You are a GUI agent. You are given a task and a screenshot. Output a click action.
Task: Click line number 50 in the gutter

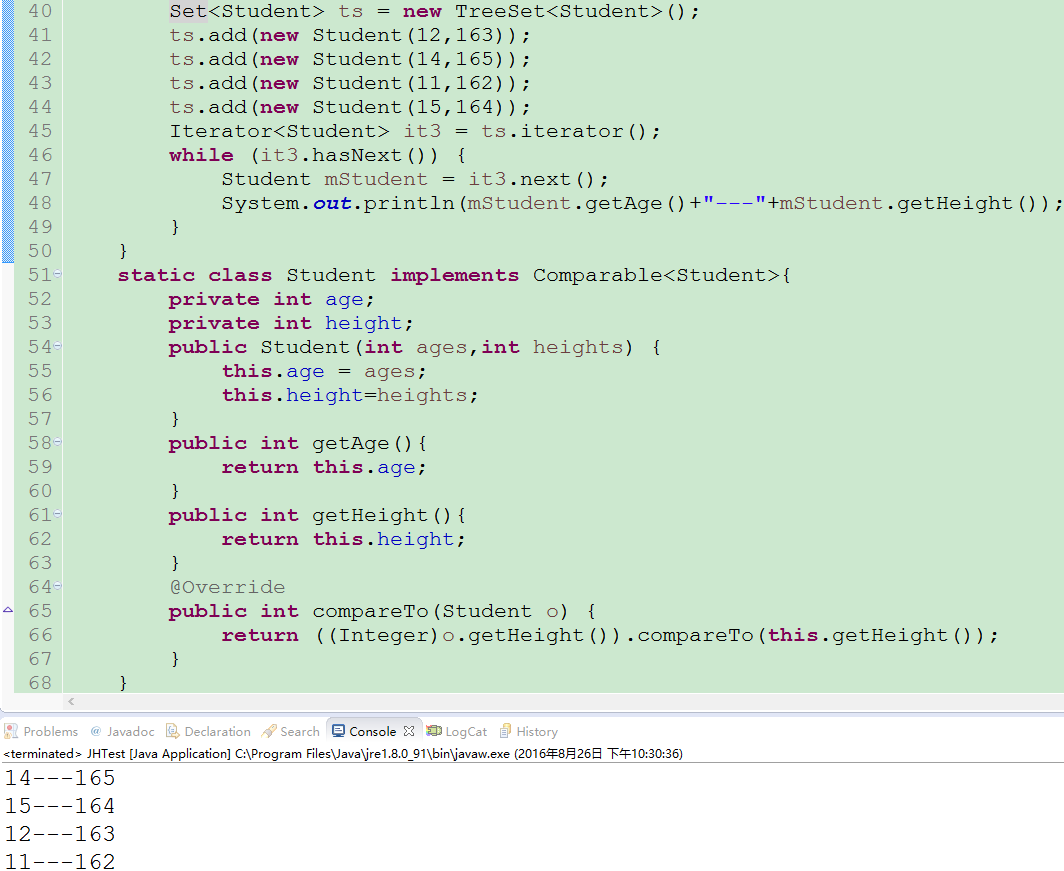(x=40, y=251)
